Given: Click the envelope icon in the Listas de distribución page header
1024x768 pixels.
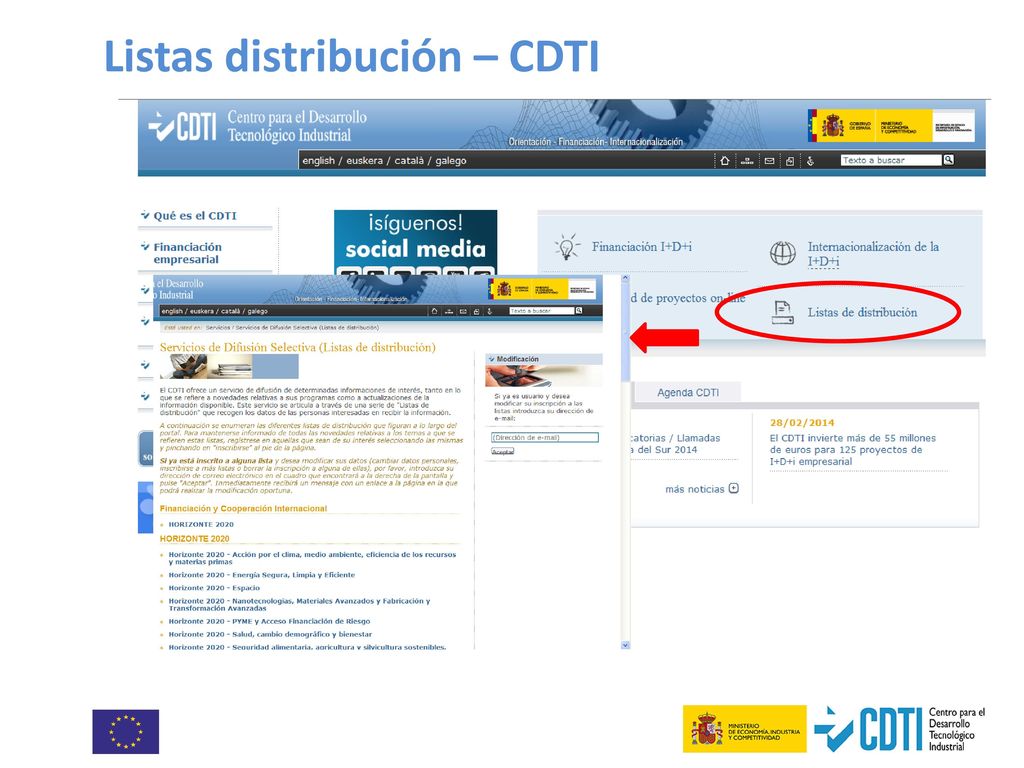Looking at the screenshot, I should (x=463, y=312).
